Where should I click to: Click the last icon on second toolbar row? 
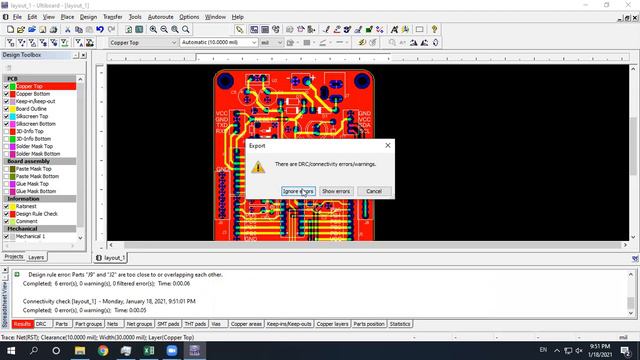[x=436, y=42]
